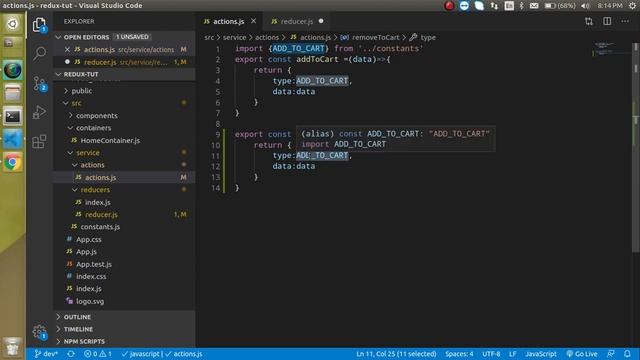Click the Go Live button
This screenshot has width=640, height=360.
[x=582, y=354]
